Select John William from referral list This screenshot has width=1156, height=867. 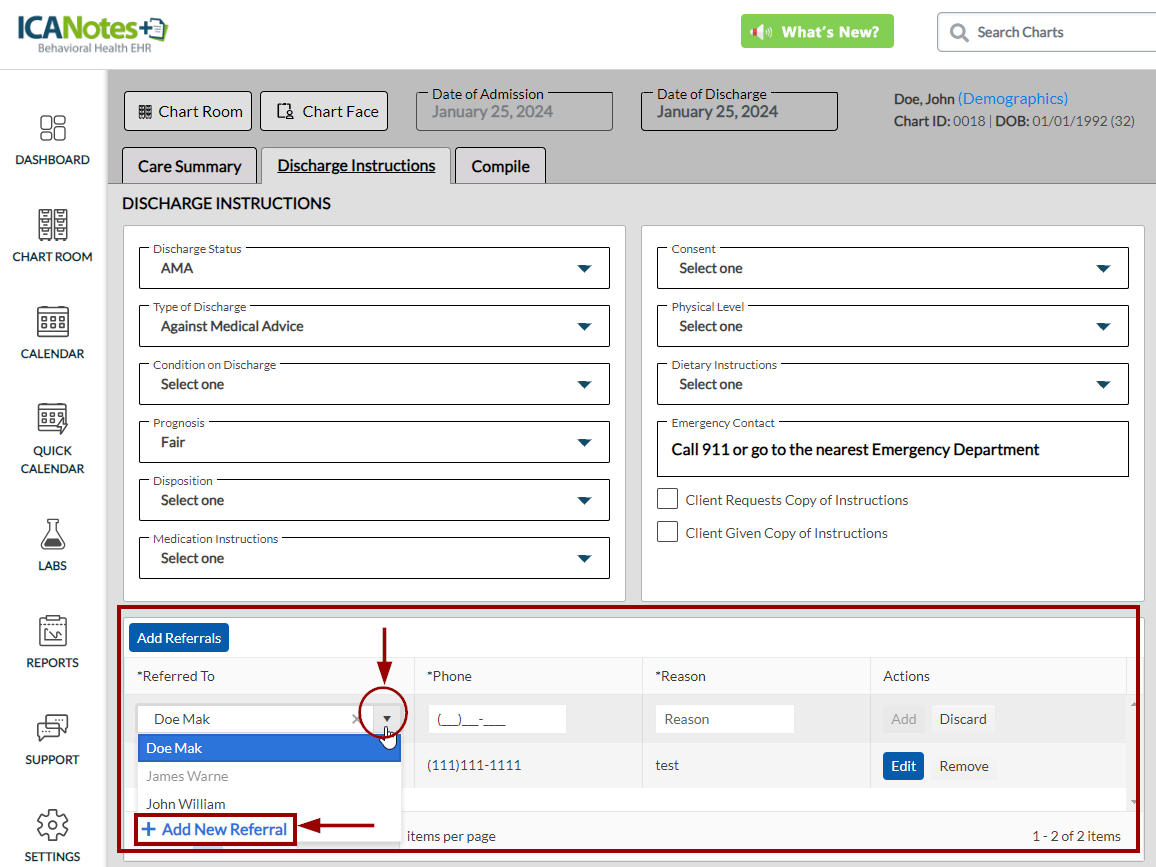186,803
